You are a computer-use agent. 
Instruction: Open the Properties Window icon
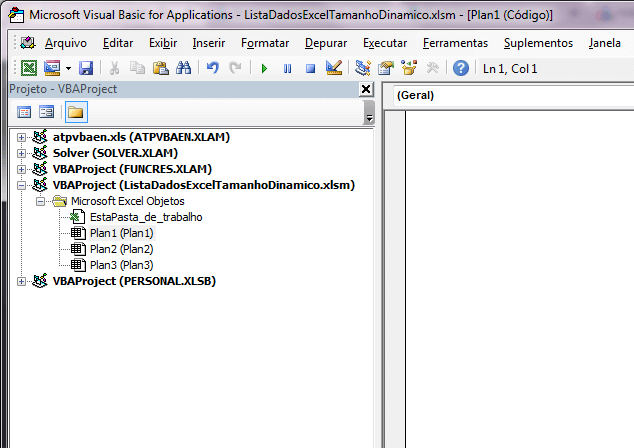coord(386,68)
